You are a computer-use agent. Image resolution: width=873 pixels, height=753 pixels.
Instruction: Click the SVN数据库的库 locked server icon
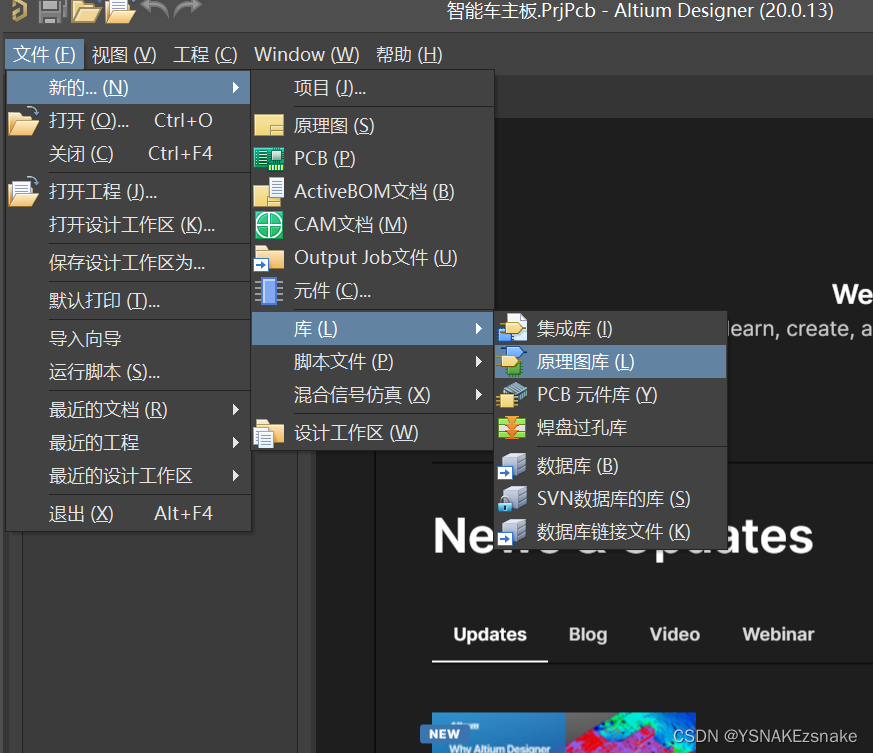(x=512, y=499)
